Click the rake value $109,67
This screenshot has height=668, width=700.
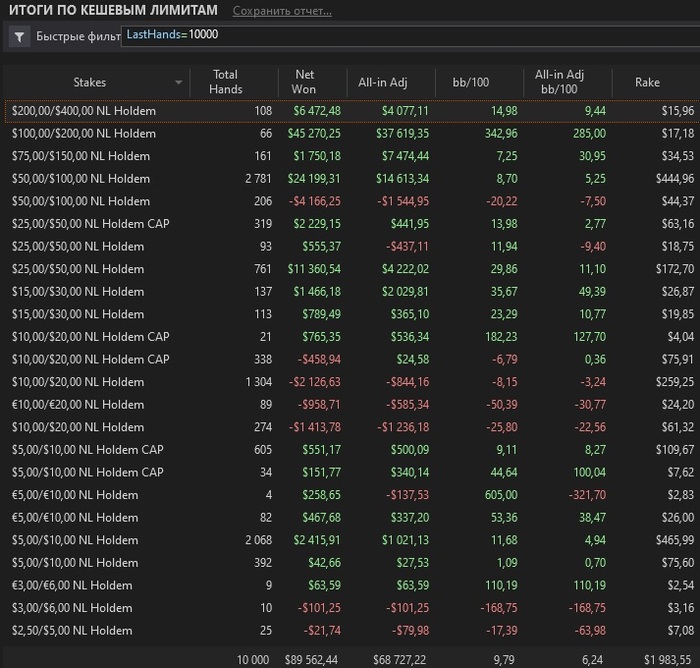[x=675, y=450]
